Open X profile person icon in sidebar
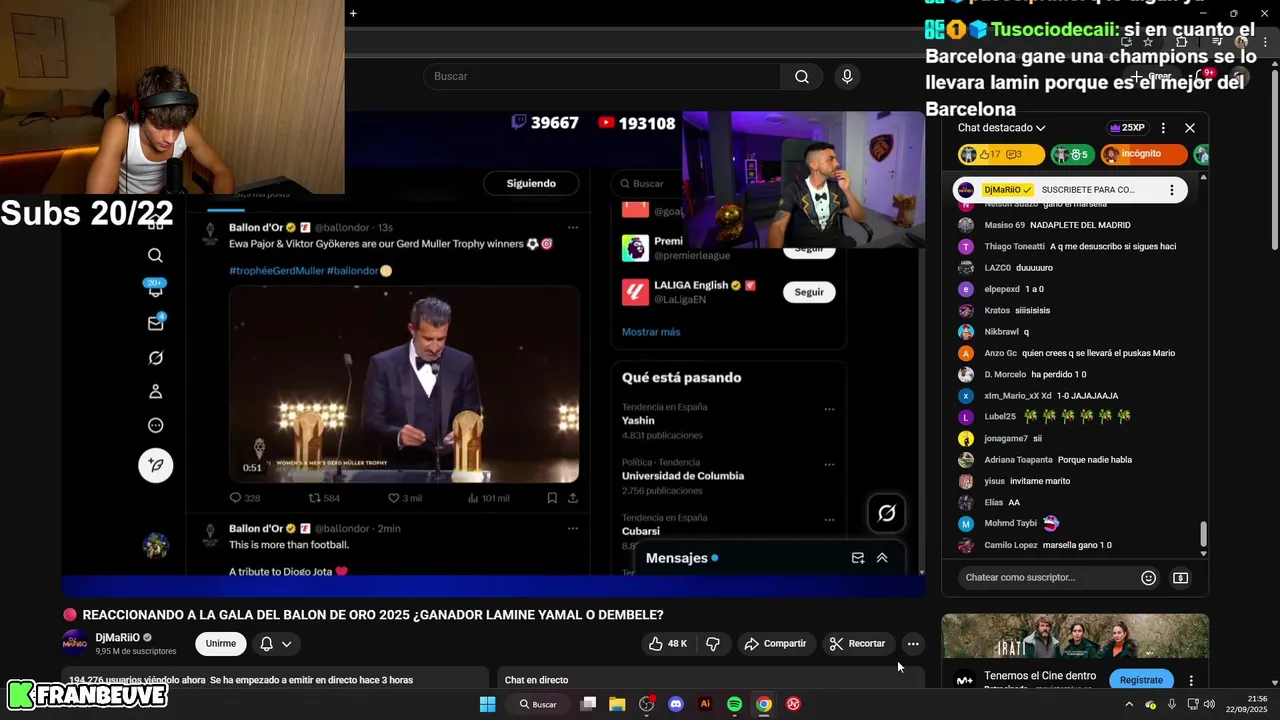The image size is (1280, 720). pyautogui.click(x=155, y=392)
